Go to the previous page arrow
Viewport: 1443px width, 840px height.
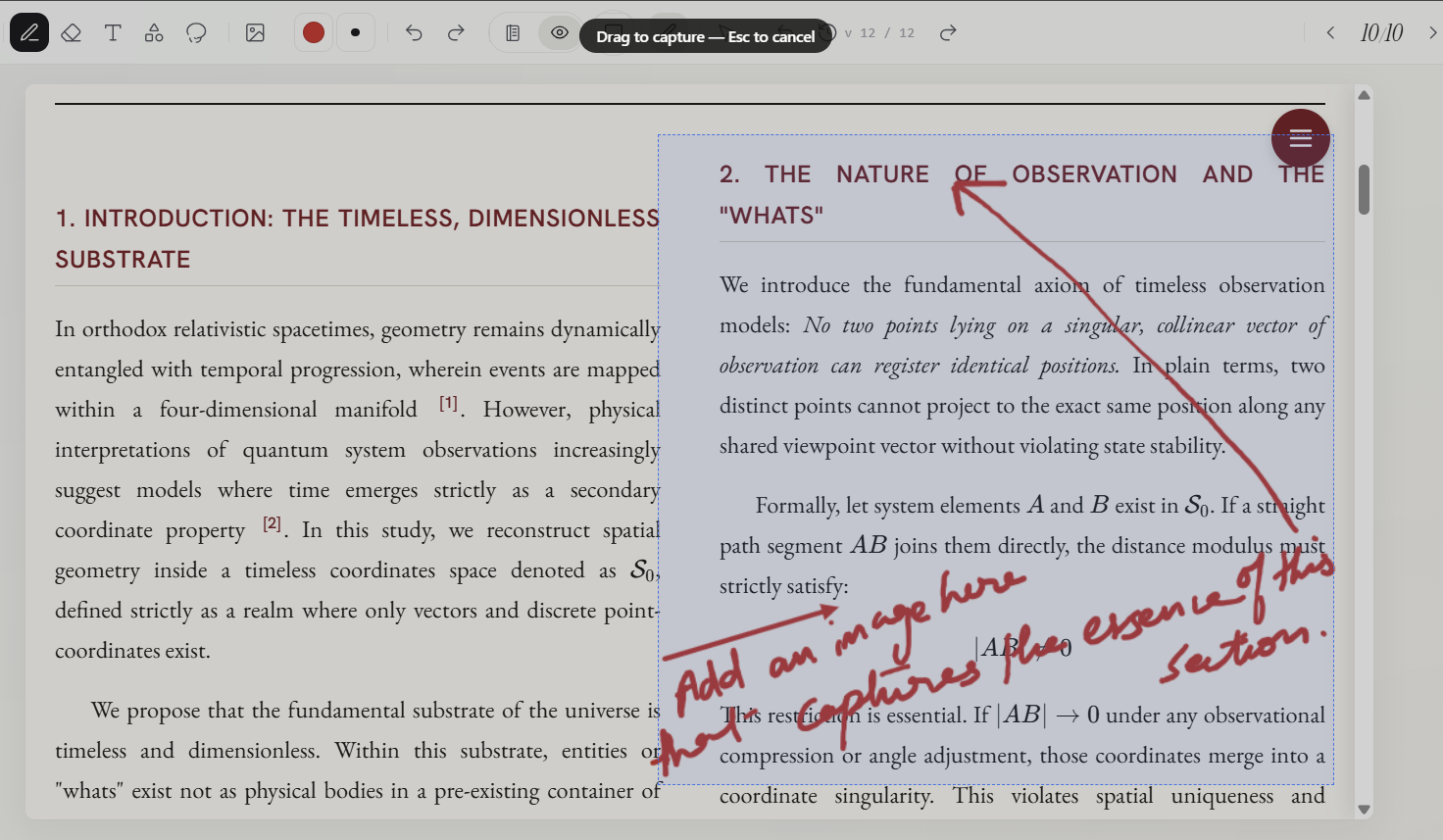(1330, 33)
